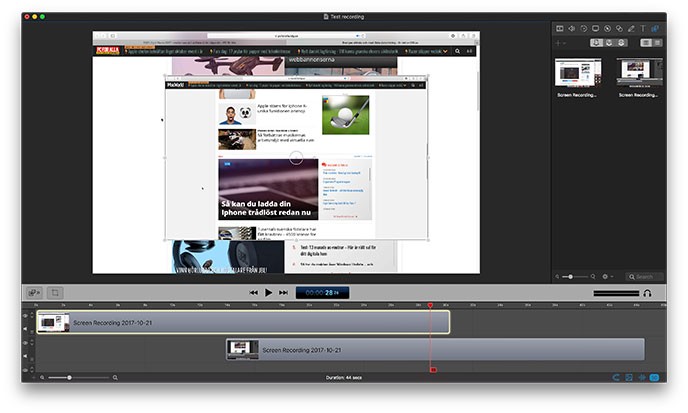The height and width of the screenshot is (413, 688).
Task: Click the highlighted blue rightmost timeline icon
Action: (x=654, y=377)
